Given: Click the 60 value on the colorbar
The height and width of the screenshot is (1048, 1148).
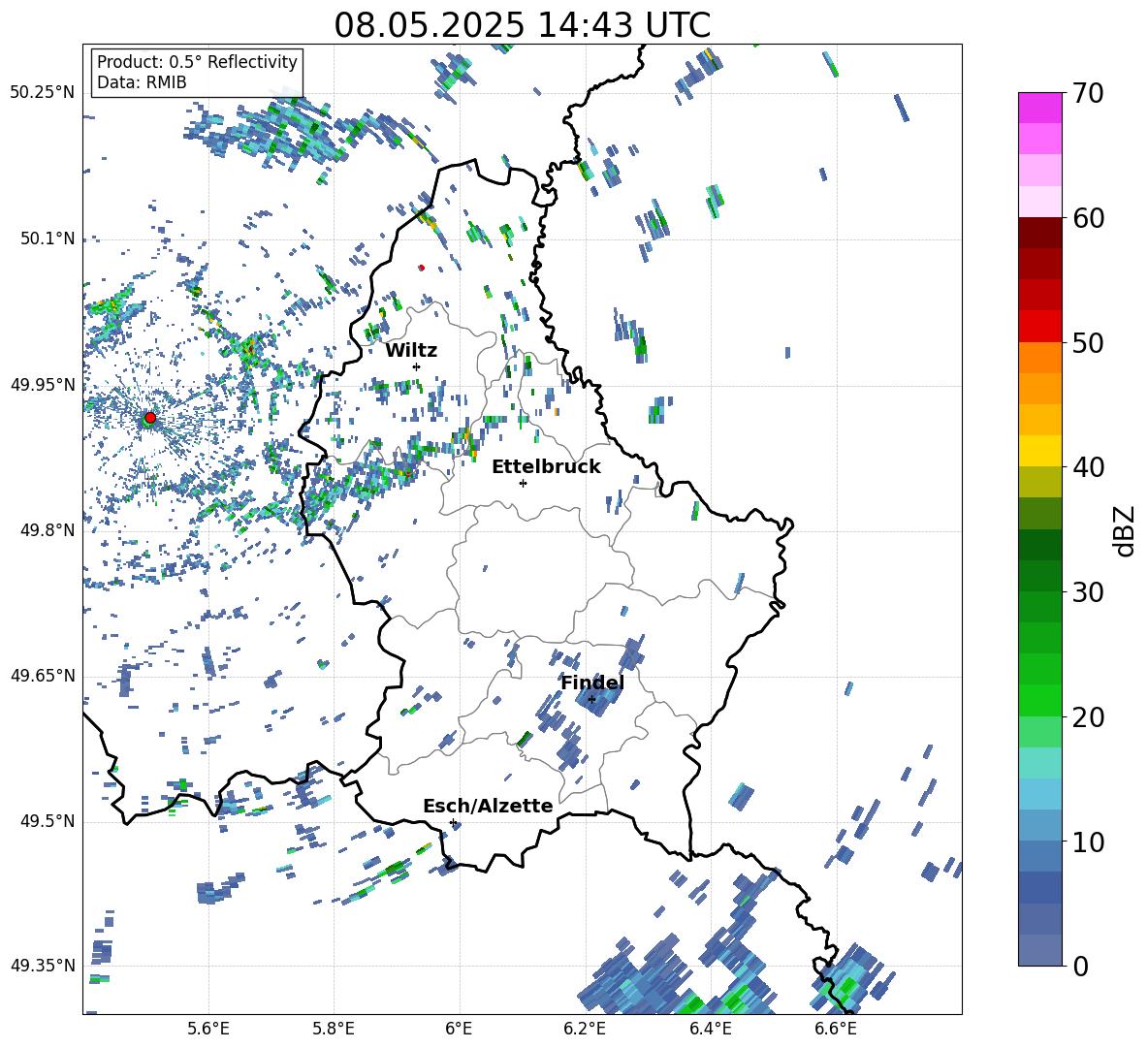Looking at the screenshot, I should coord(1088,218).
